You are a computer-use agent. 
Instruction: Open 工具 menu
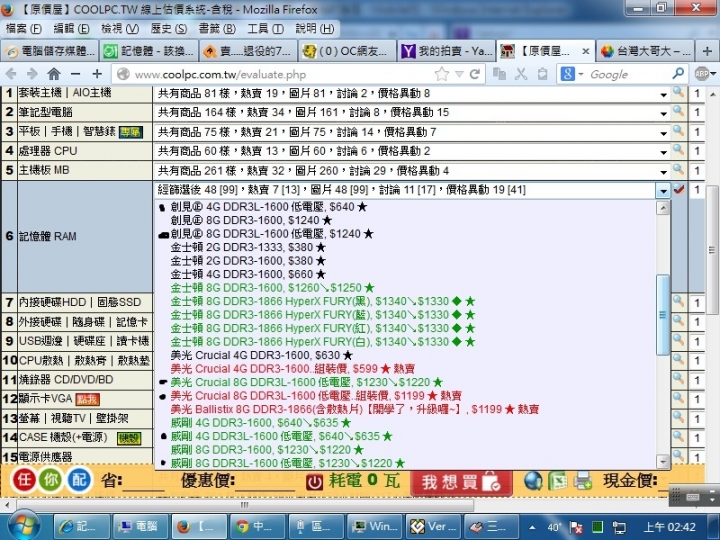coord(265,28)
